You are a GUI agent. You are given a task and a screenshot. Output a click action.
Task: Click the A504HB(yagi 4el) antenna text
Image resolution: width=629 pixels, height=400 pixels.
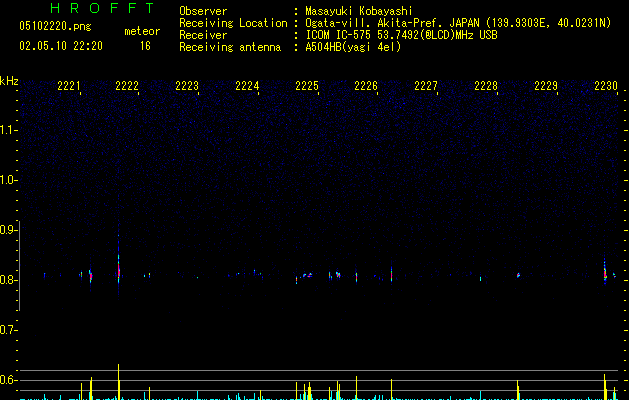(353, 47)
